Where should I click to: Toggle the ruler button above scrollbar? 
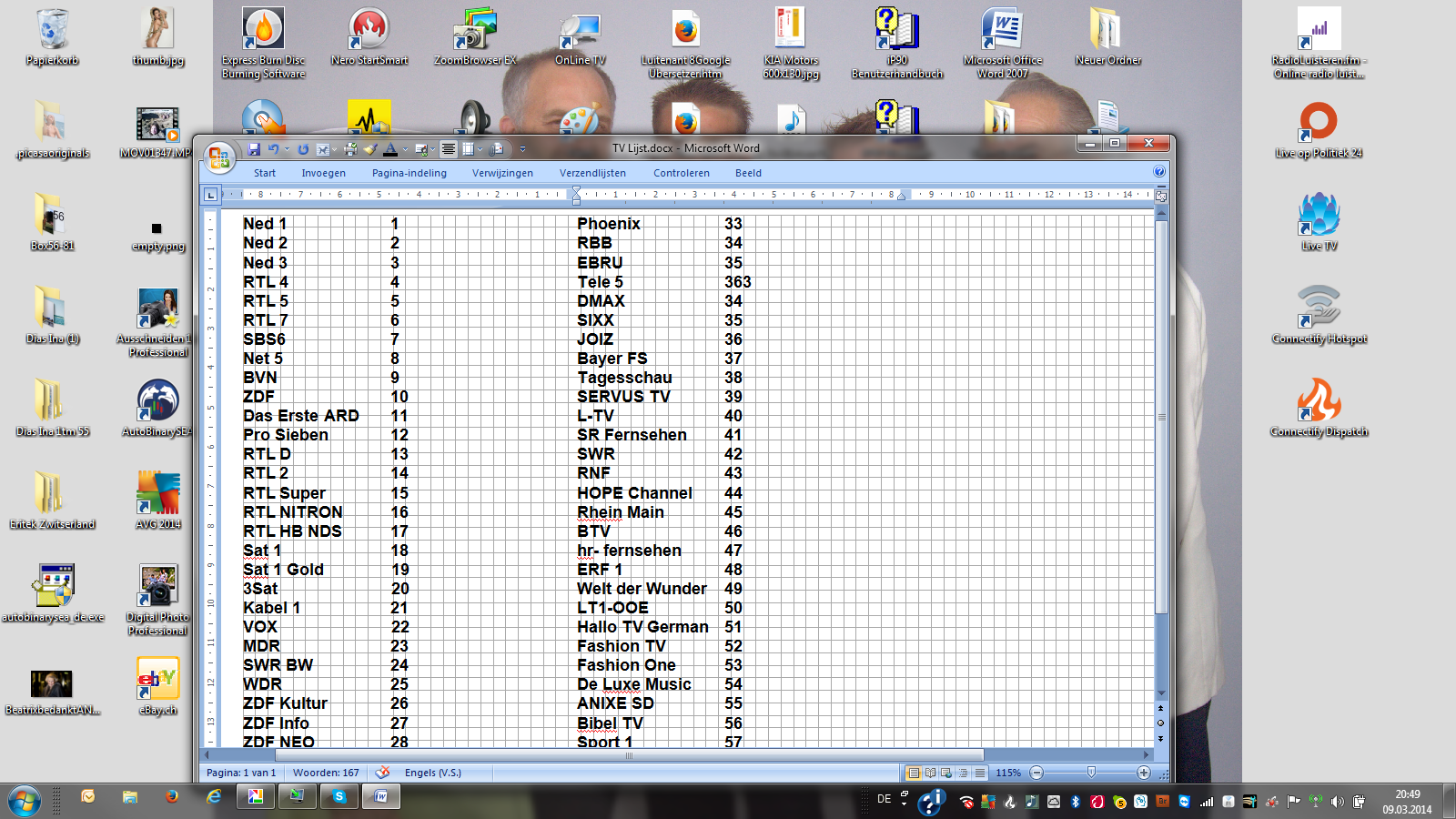[1161, 196]
